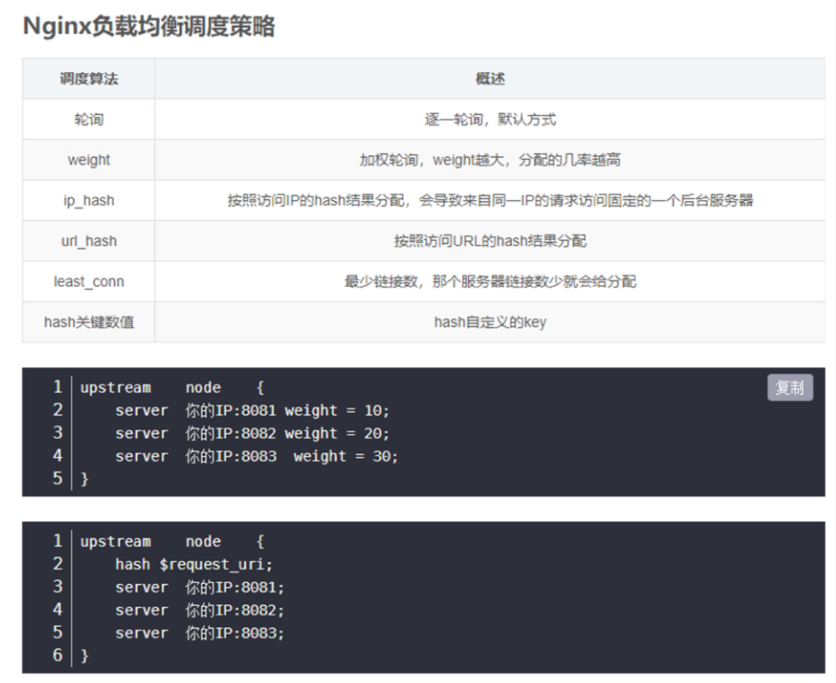The width and height of the screenshot is (836, 683).
Task: Click line number 6 in second code block
Action: (58, 655)
